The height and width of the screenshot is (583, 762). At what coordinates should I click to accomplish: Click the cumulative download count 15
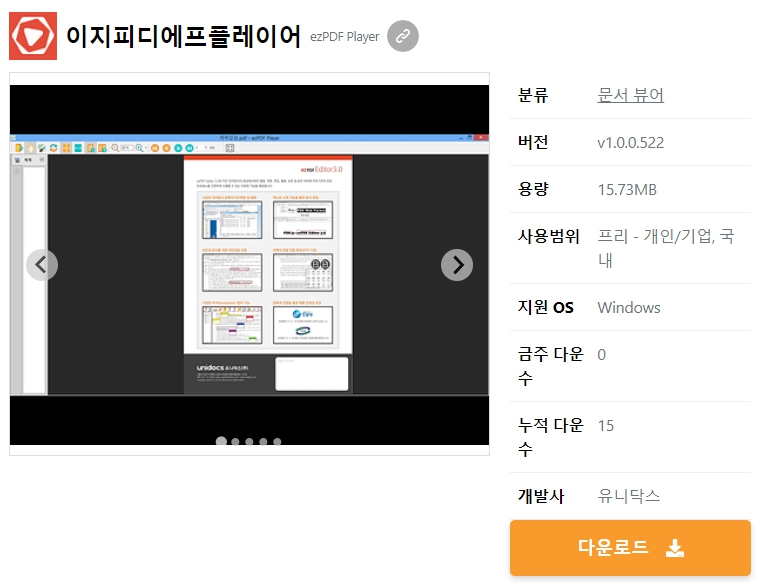[606, 426]
